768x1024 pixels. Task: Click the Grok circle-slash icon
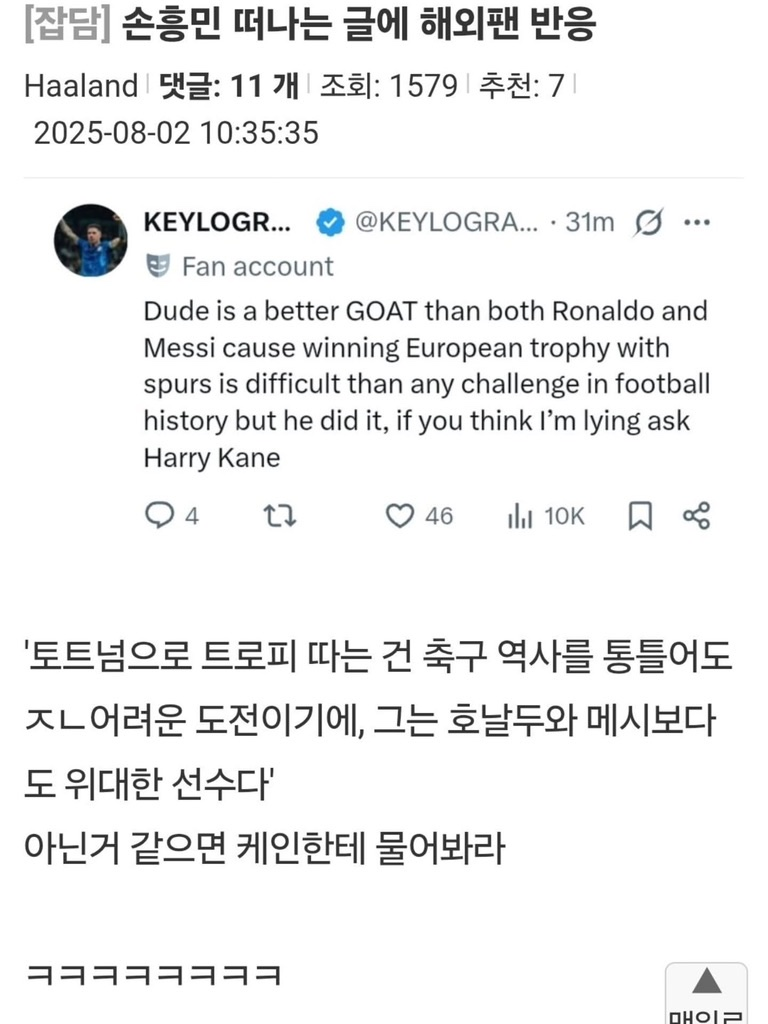pyautogui.click(x=648, y=222)
